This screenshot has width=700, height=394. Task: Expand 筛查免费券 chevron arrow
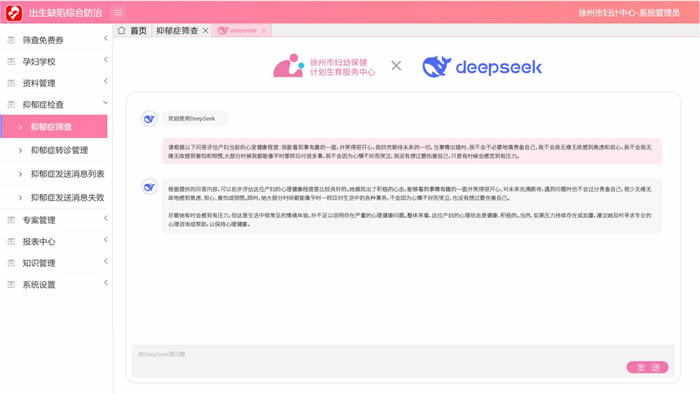pyautogui.click(x=106, y=38)
